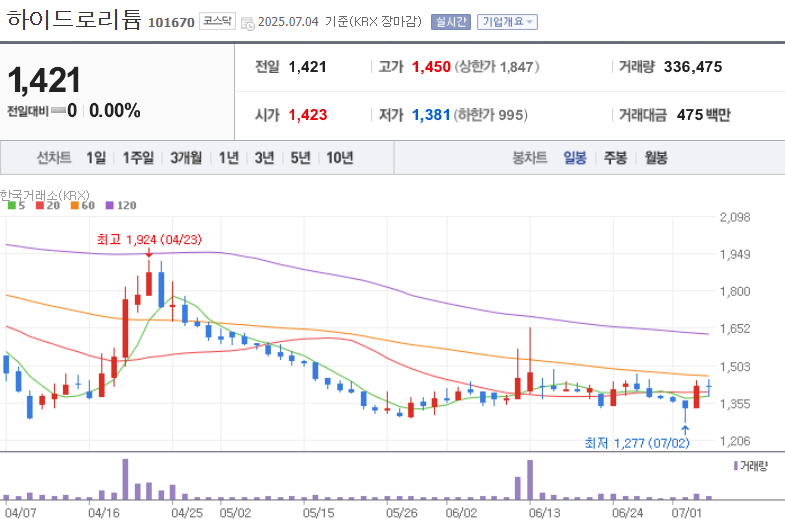Image resolution: width=785 pixels, height=522 pixels.
Task: Select the 일봉 candlestick chart
Action: pos(575,158)
